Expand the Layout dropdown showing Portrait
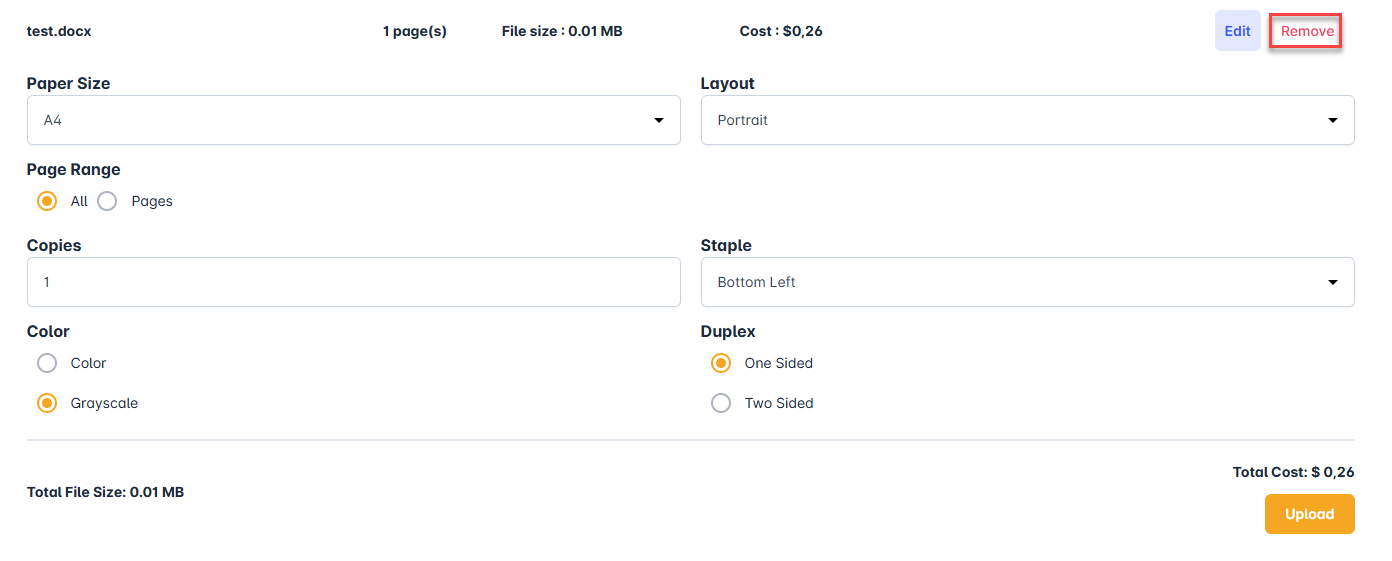 [1027, 120]
